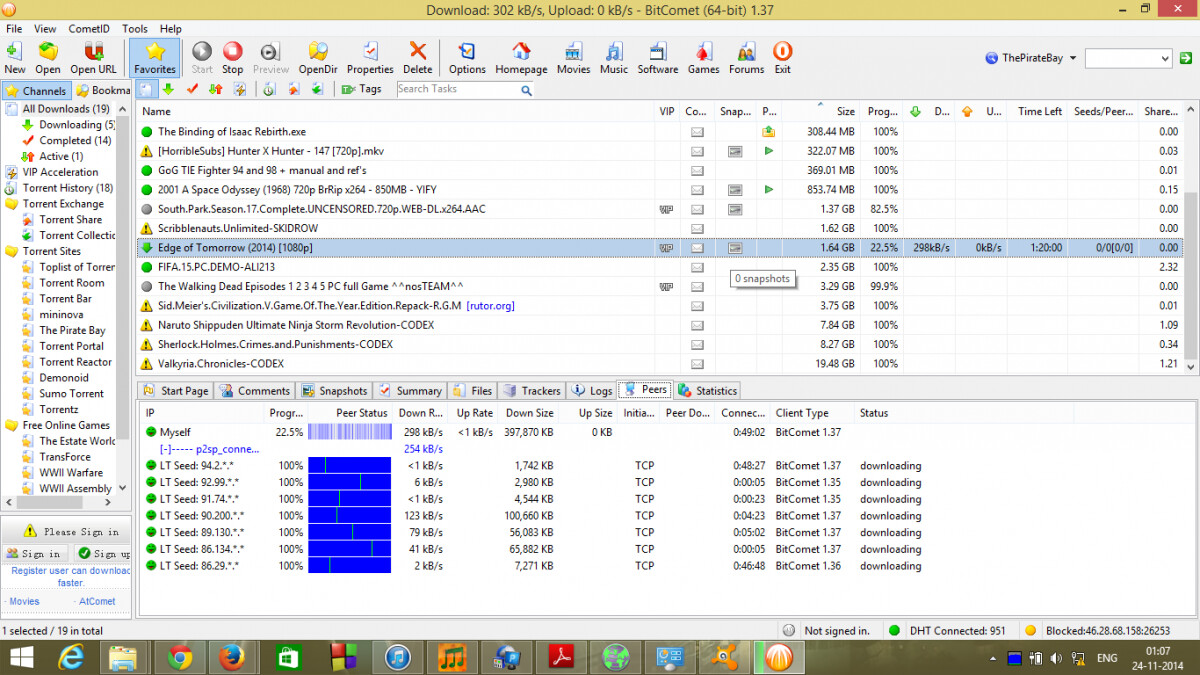
Task: Click the download list vertical scrollbar
Action: tap(1190, 250)
